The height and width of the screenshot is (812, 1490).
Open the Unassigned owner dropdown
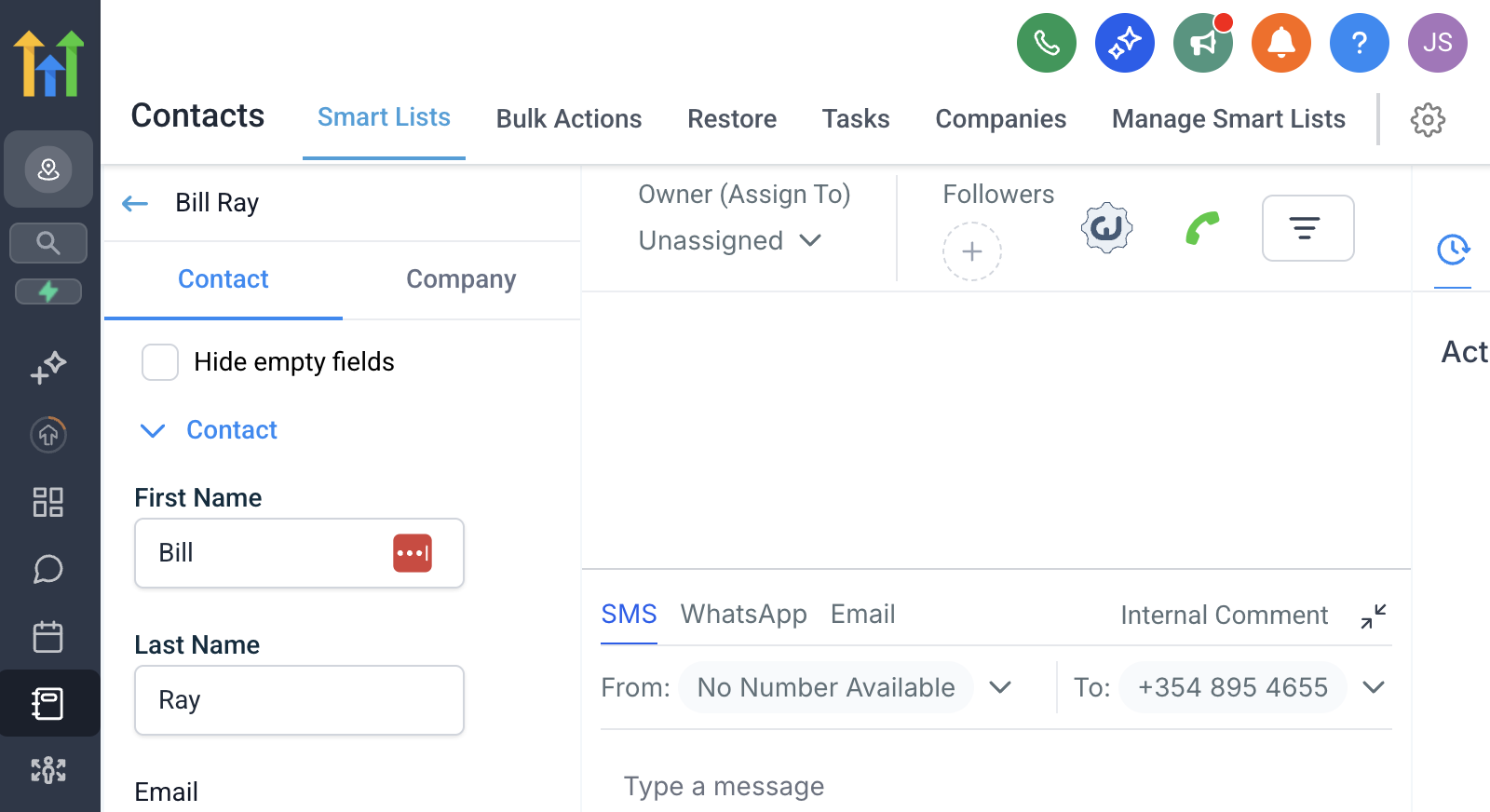tap(730, 241)
